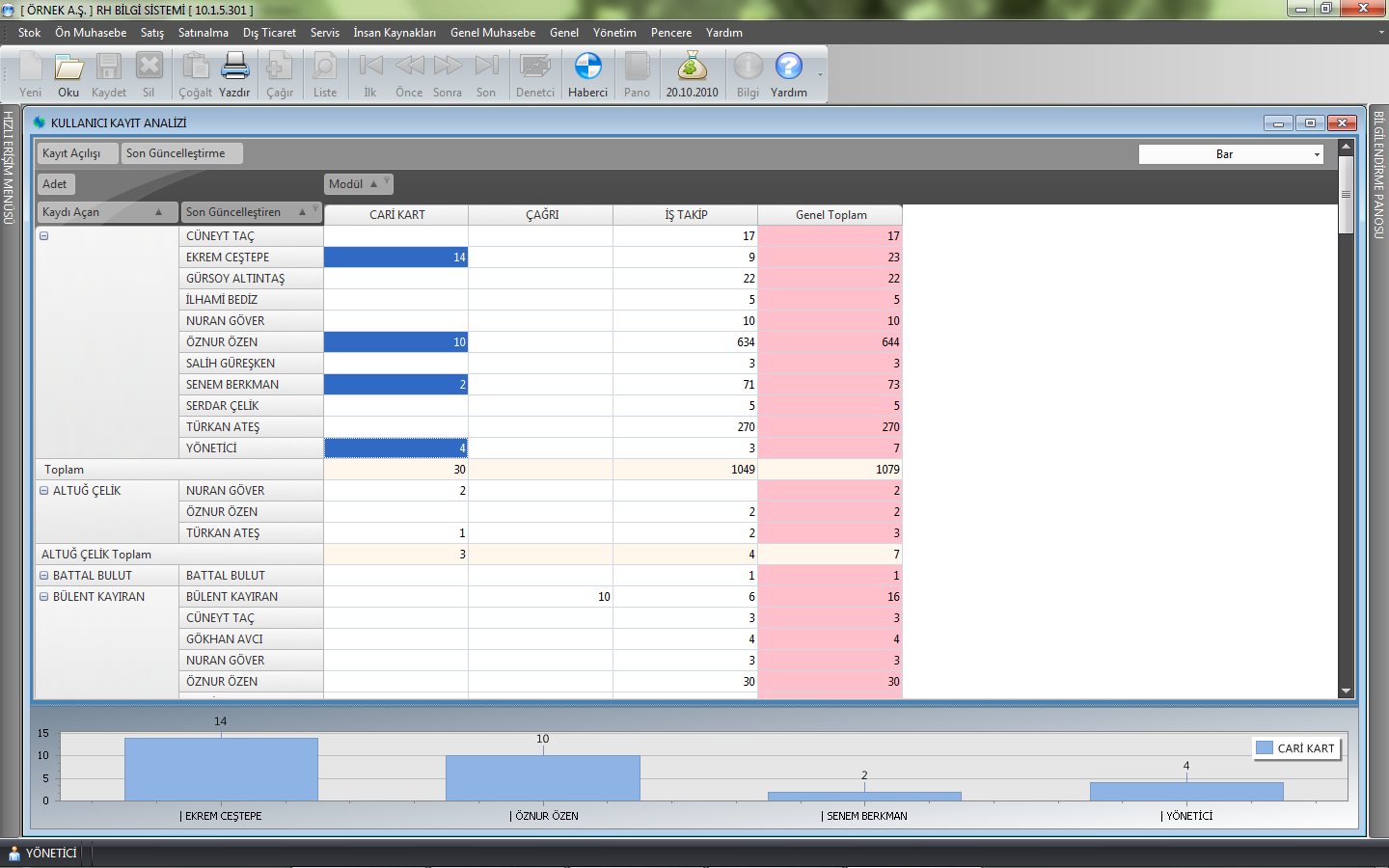Click the CARİ KART legend color swatch
This screenshot has height=868, width=1389.
click(1265, 748)
